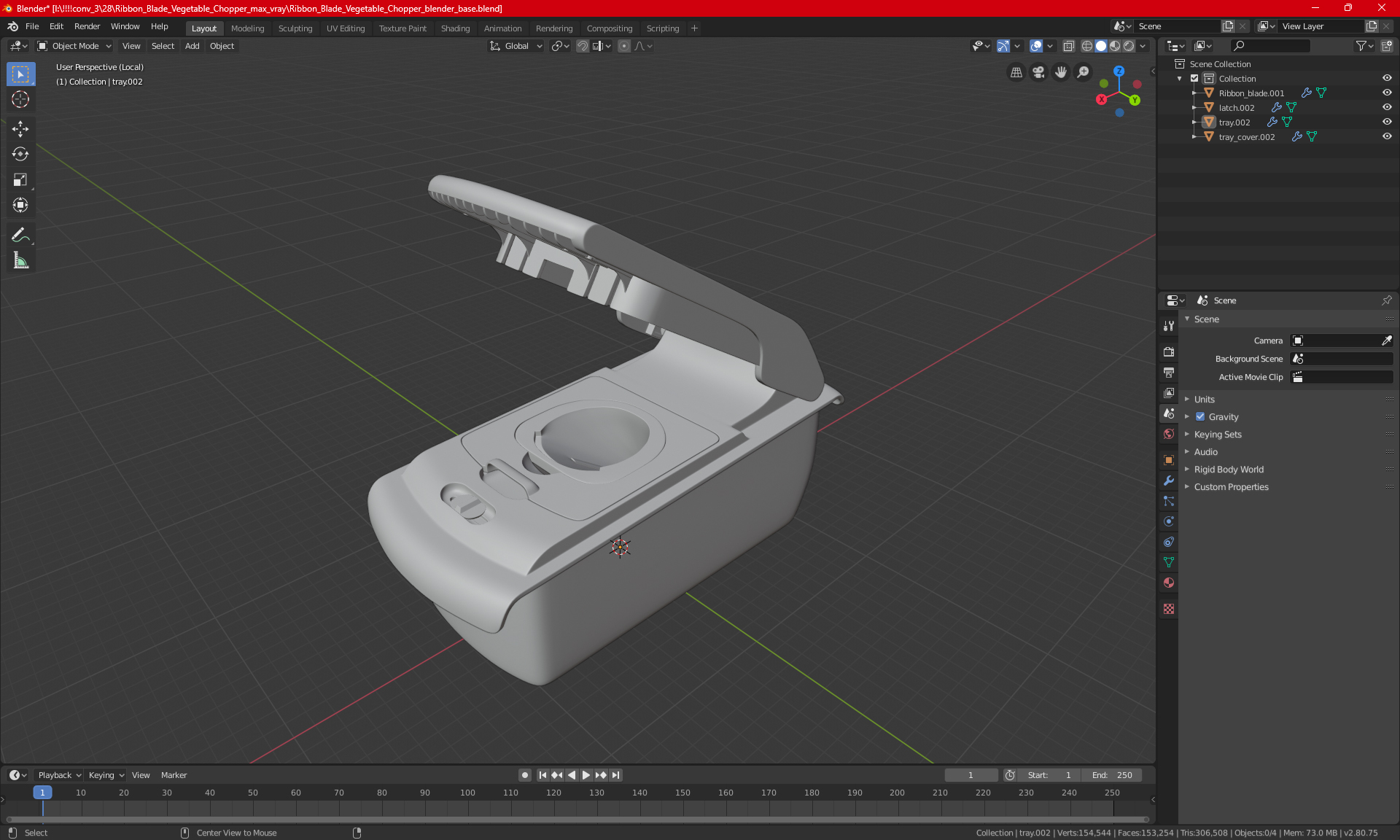Viewport: 1400px width, 840px height.
Task: Open the Object Data mesh properties tab
Action: point(1169,562)
